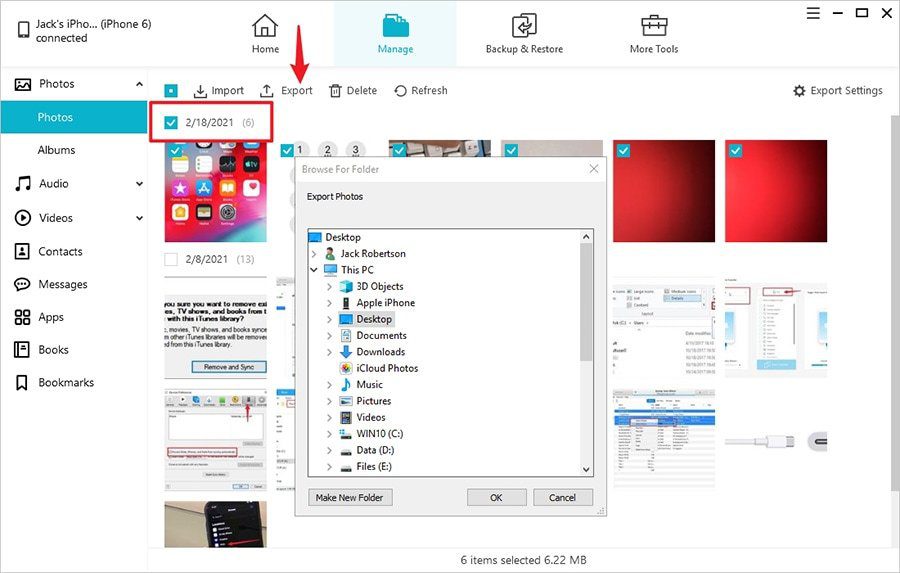Check the 2/8/2021 date group checkbox
Screen dimensions: 900x573
click(x=171, y=260)
